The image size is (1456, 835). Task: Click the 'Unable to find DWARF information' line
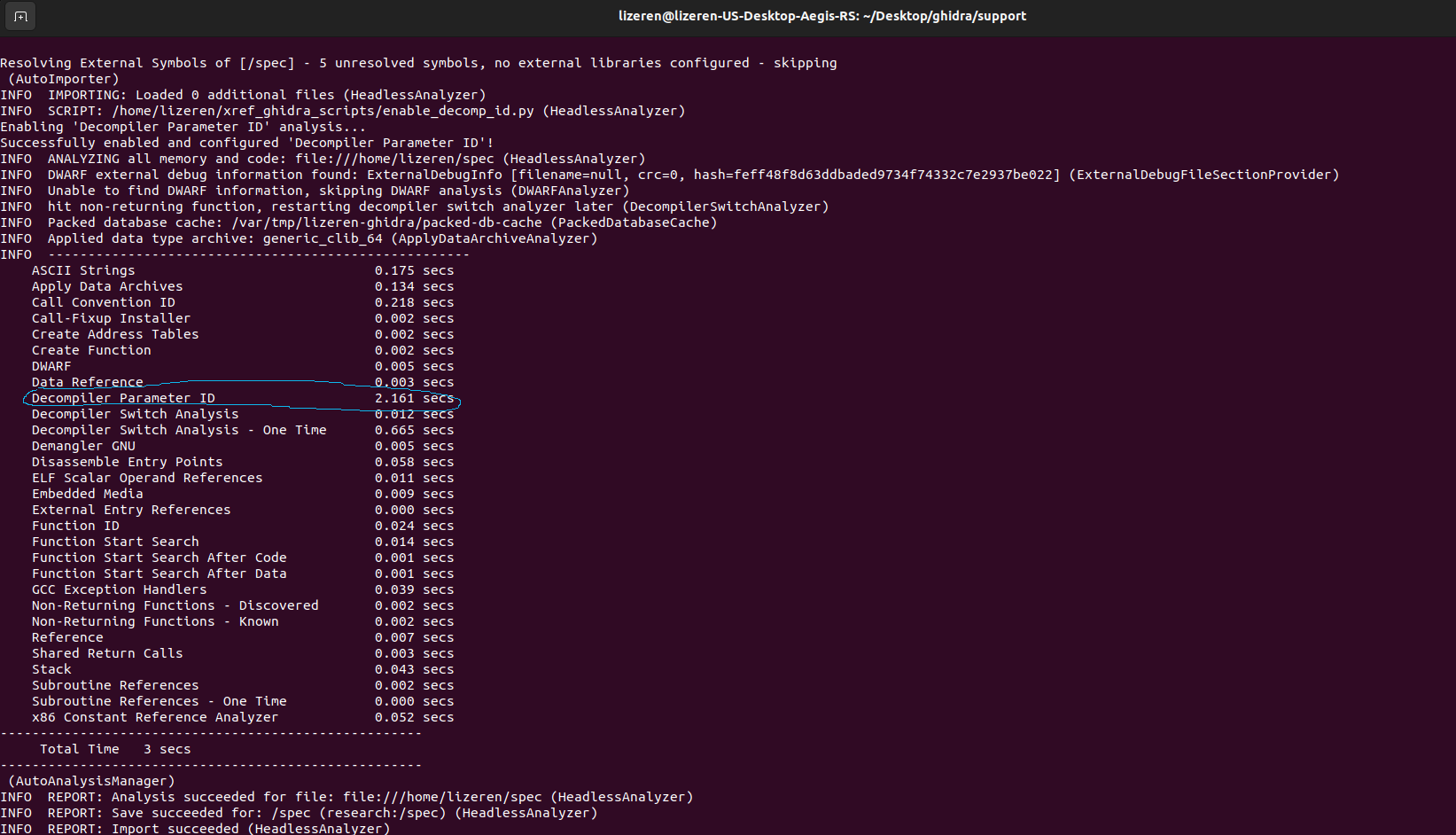(x=315, y=191)
